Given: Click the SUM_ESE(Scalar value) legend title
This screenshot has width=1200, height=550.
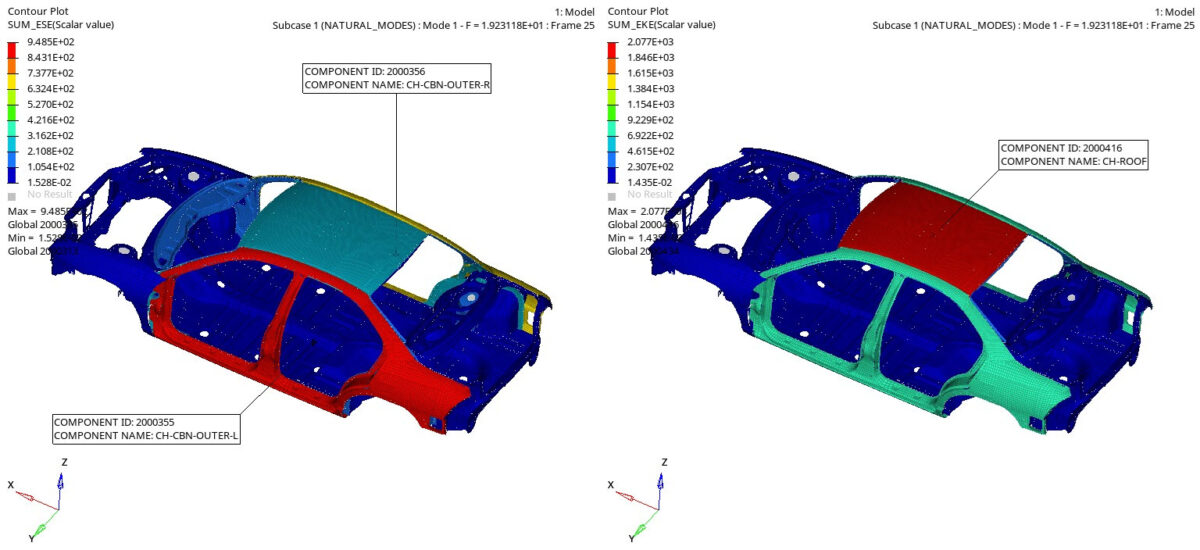Looking at the screenshot, I should tap(61, 24).
